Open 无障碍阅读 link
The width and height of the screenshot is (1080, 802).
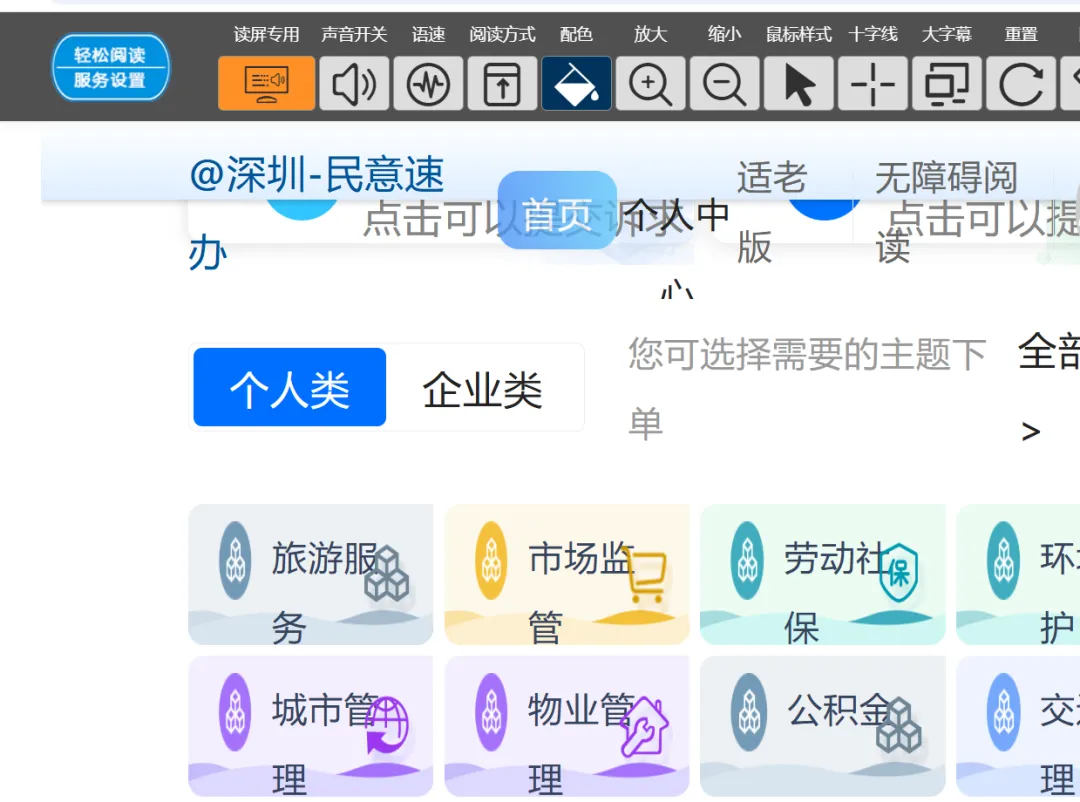[946, 212]
